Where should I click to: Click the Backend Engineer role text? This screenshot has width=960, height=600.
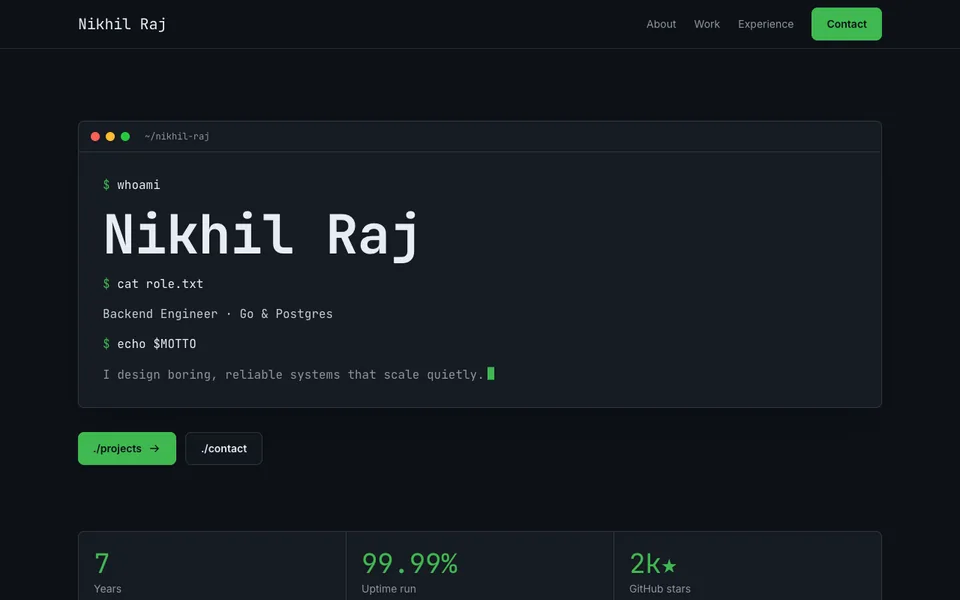pos(218,314)
